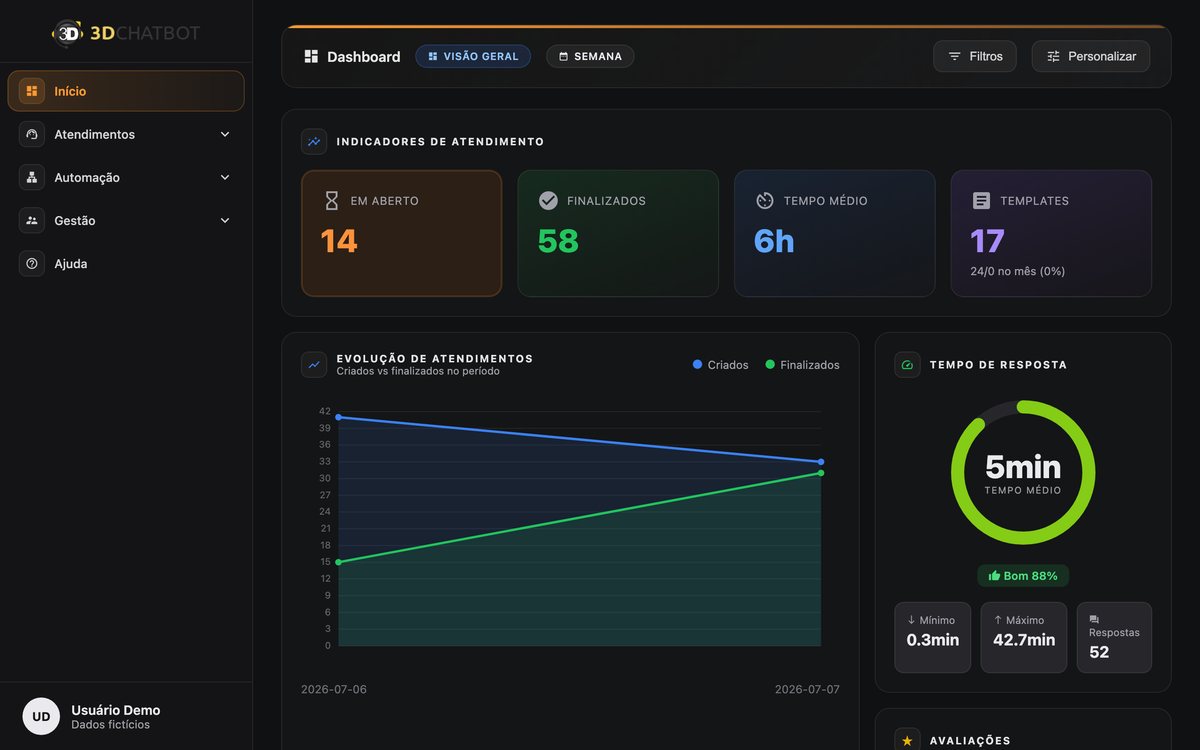Viewport: 1200px width, 750px height.
Task: Open the Templates card showing 17
Action: pyautogui.click(x=1051, y=233)
